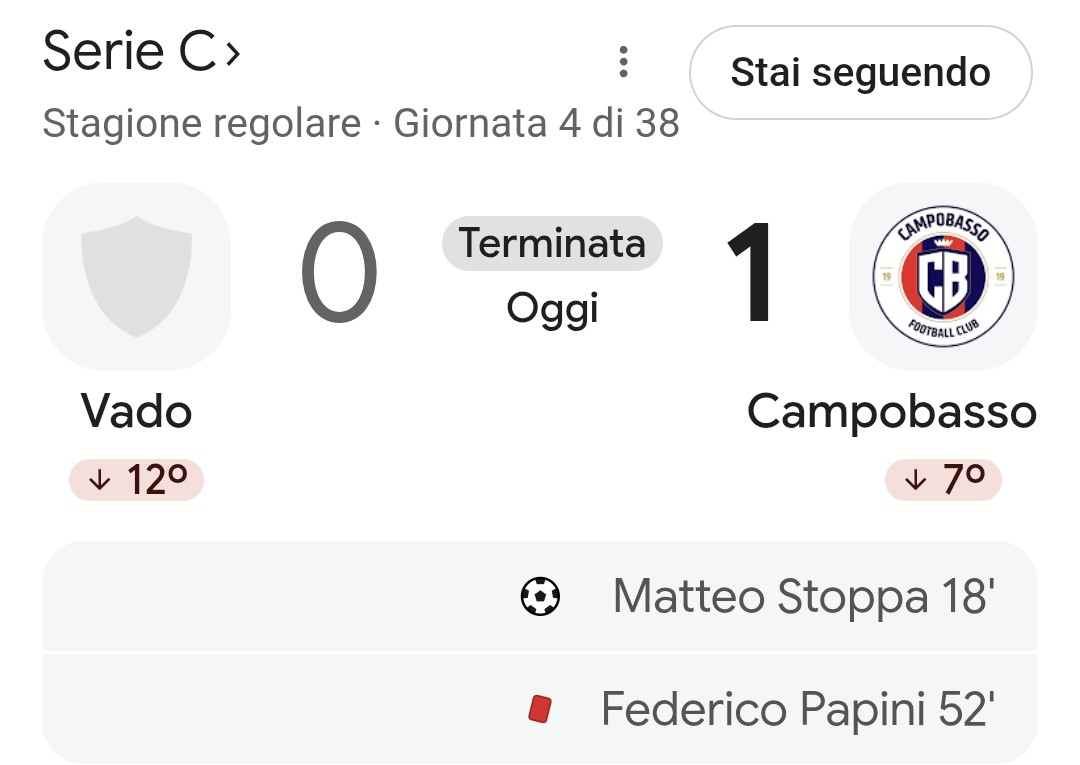The image size is (1080, 765).
Task: Open the Matteo Stoppa 18' goal event
Action: 540,596
